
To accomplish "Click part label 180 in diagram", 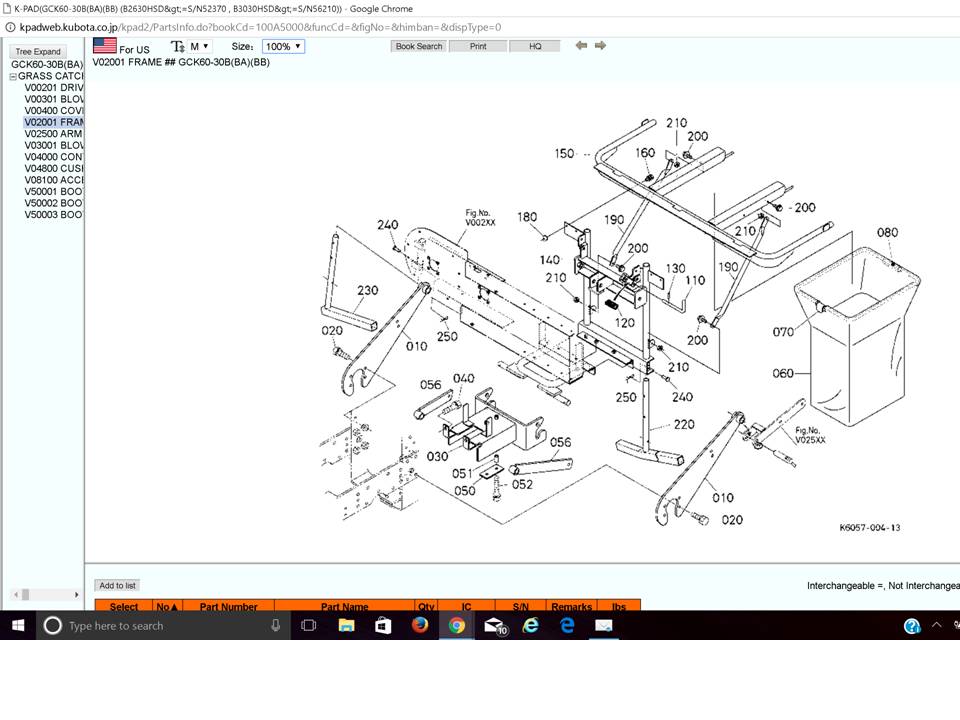I will click(x=527, y=217).
